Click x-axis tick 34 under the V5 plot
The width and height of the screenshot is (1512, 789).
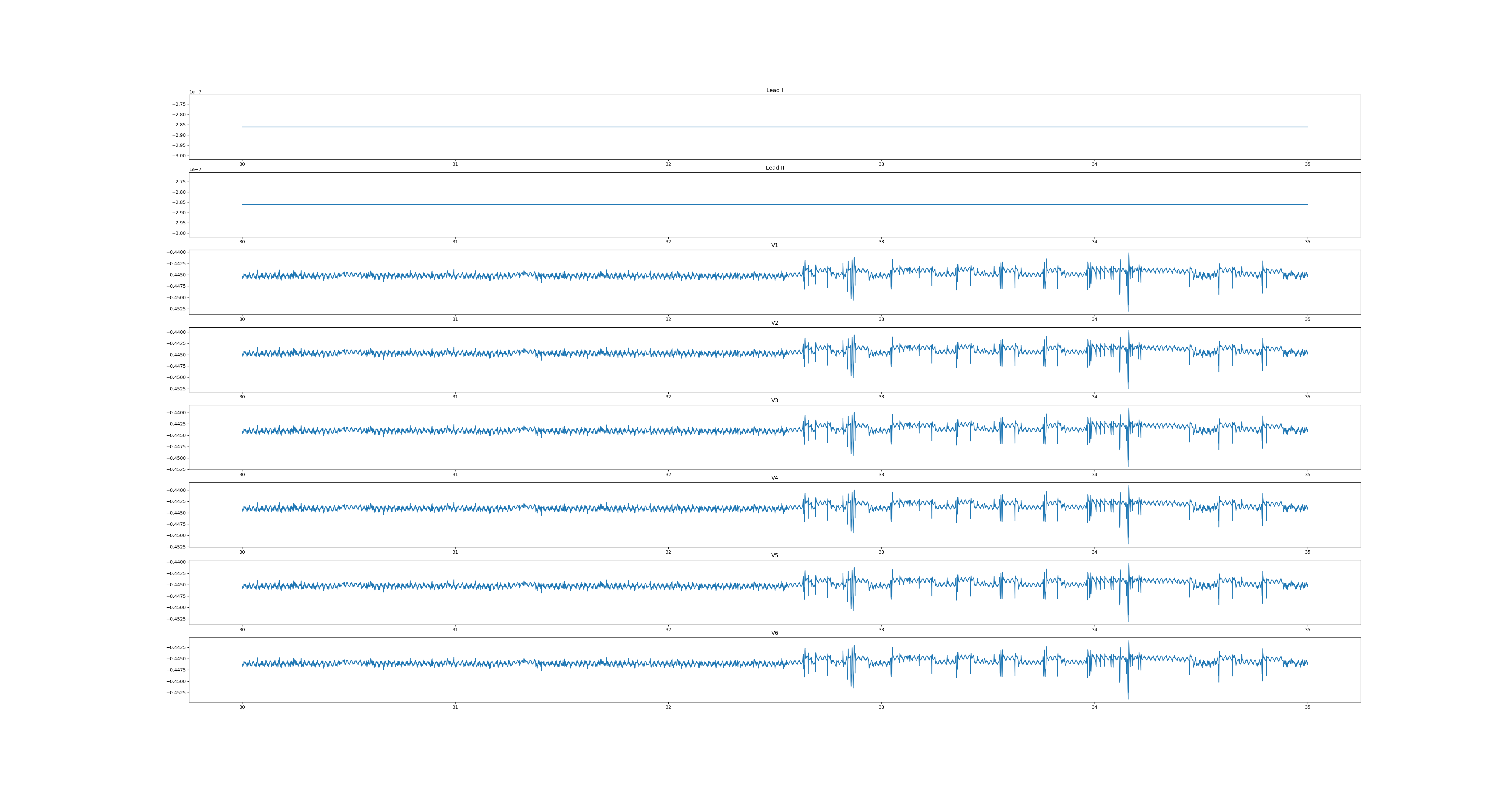(x=1094, y=629)
